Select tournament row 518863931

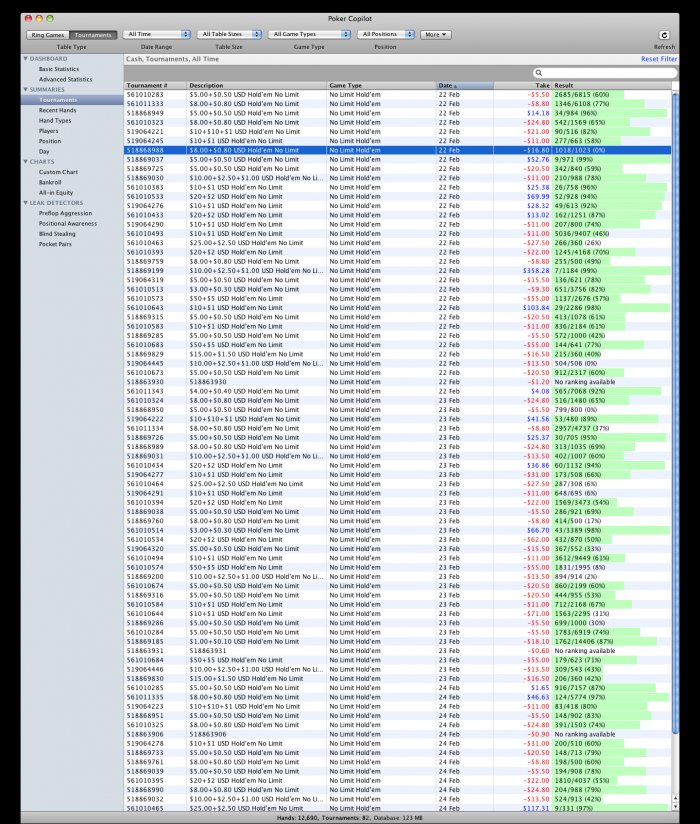click(398, 651)
